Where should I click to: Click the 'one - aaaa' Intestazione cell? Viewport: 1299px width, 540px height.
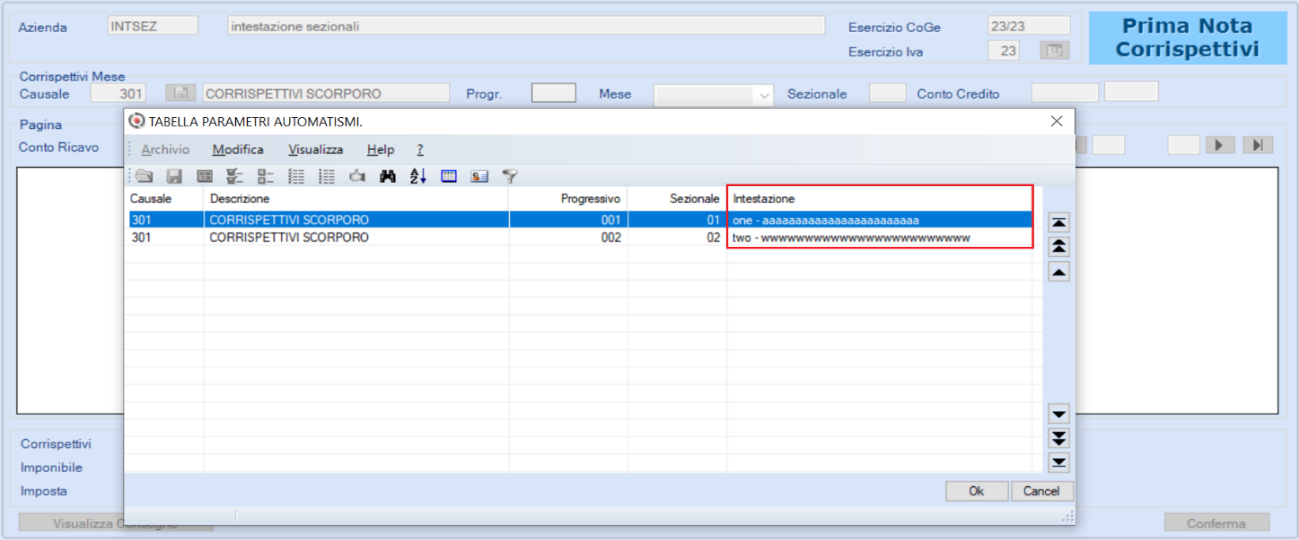point(880,220)
